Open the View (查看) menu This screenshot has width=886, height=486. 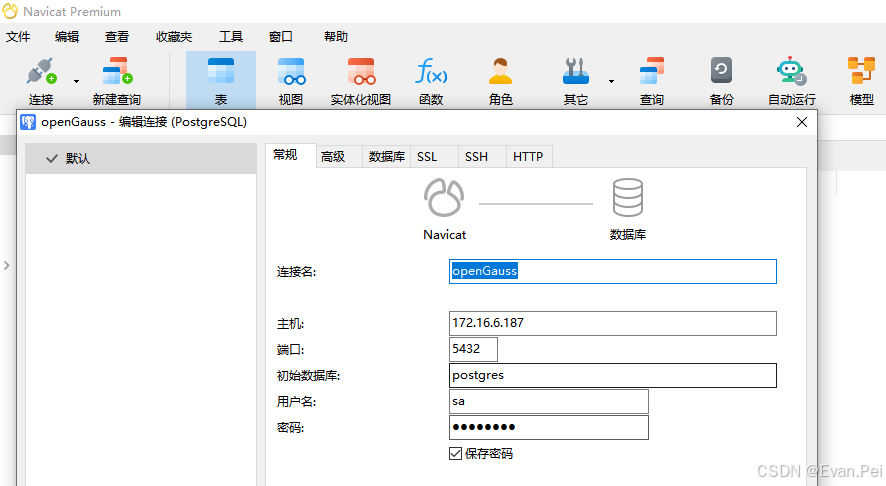click(x=117, y=37)
